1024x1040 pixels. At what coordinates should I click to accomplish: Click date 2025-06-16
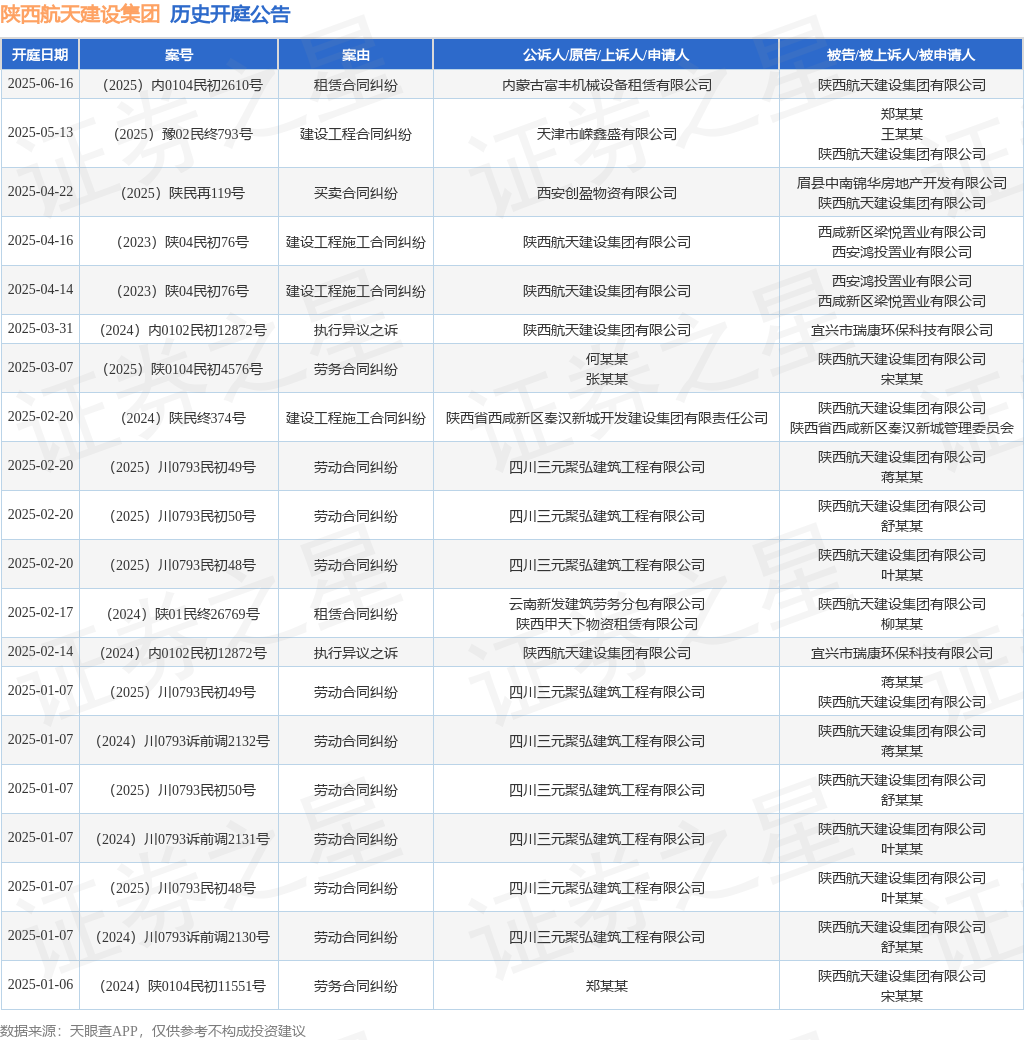tap(40, 84)
